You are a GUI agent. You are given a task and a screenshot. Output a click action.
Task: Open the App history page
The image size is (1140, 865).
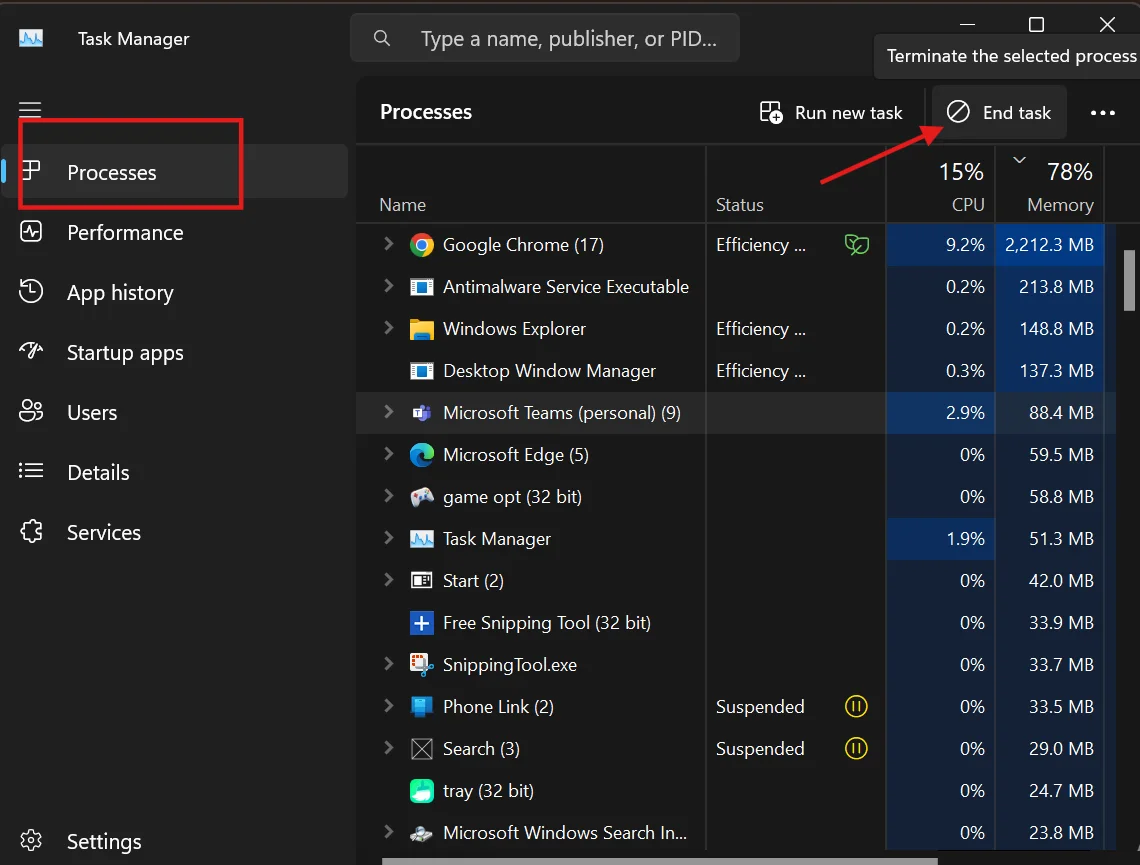pos(175,292)
